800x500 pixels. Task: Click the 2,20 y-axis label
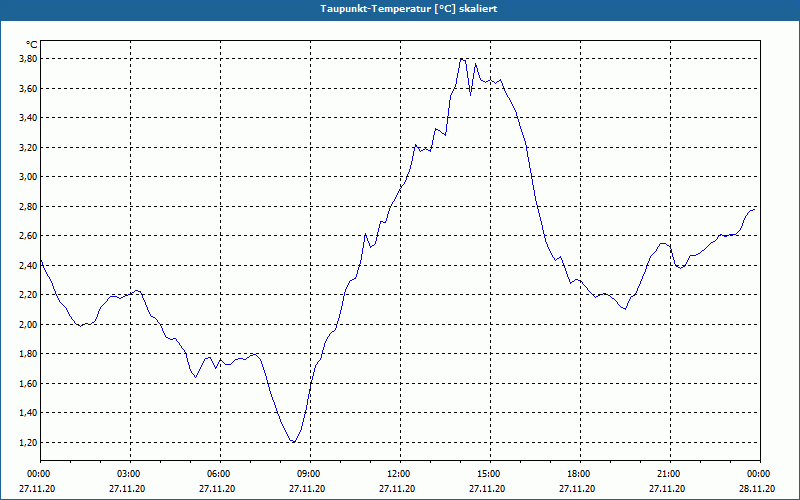point(28,294)
